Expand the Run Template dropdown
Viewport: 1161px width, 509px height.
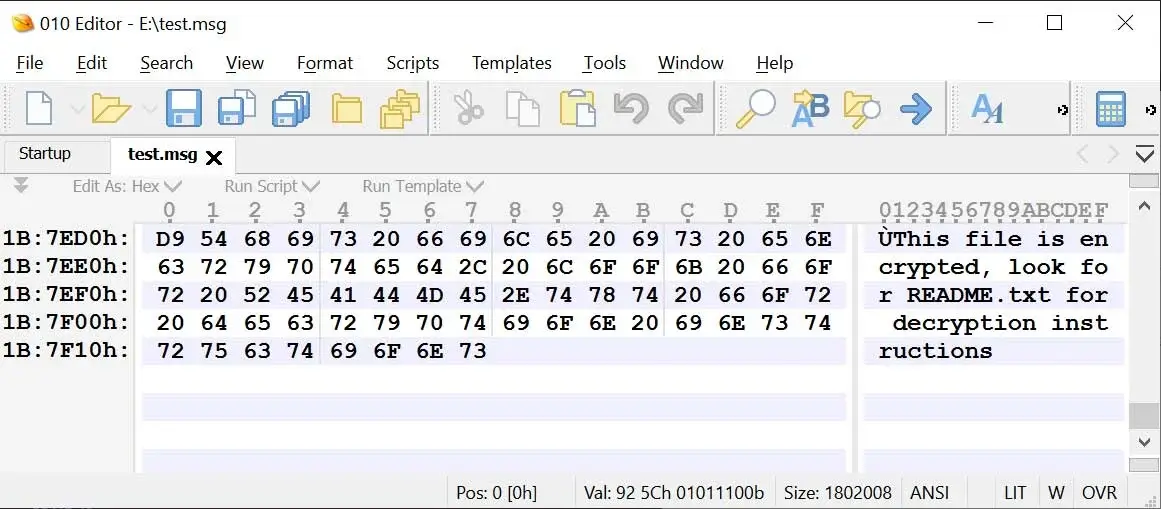(423, 186)
